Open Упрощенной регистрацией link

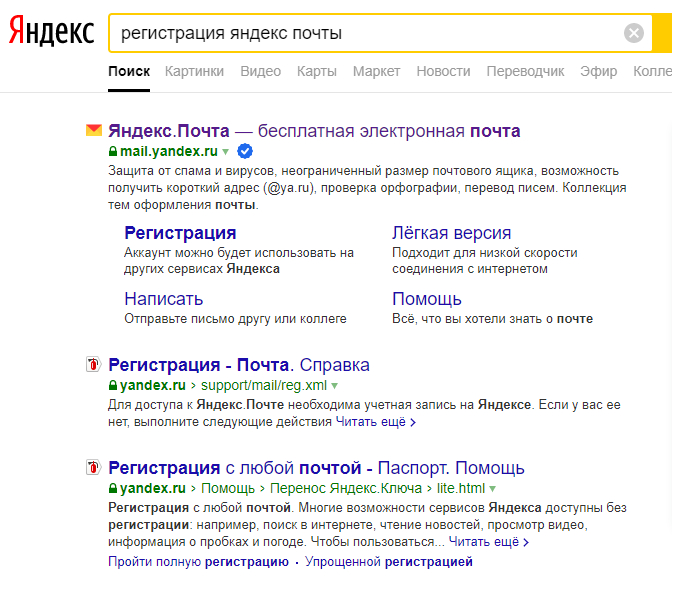[389, 561]
